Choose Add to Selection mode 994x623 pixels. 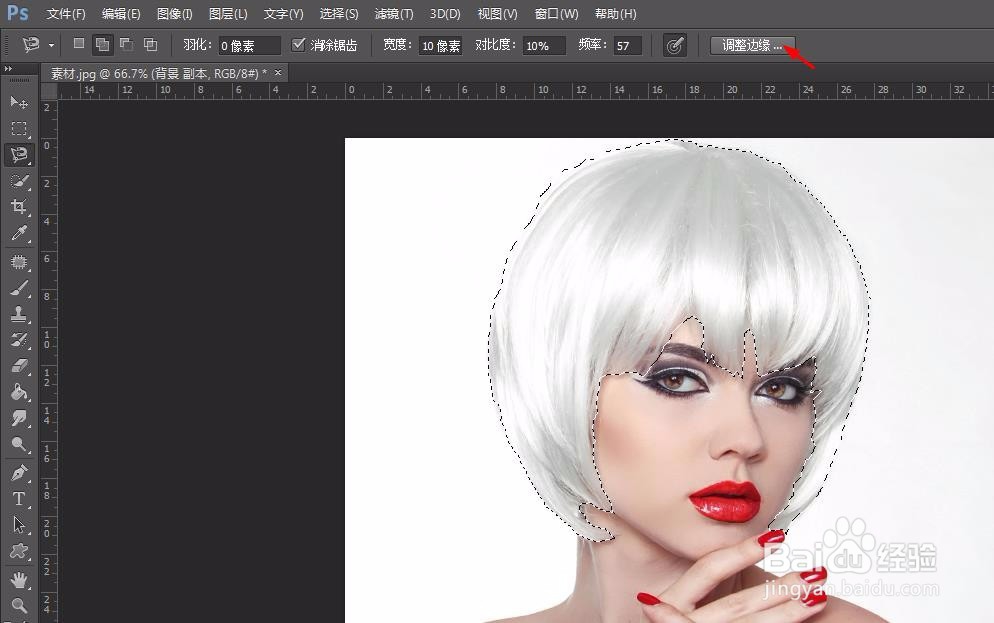(x=102, y=44)
